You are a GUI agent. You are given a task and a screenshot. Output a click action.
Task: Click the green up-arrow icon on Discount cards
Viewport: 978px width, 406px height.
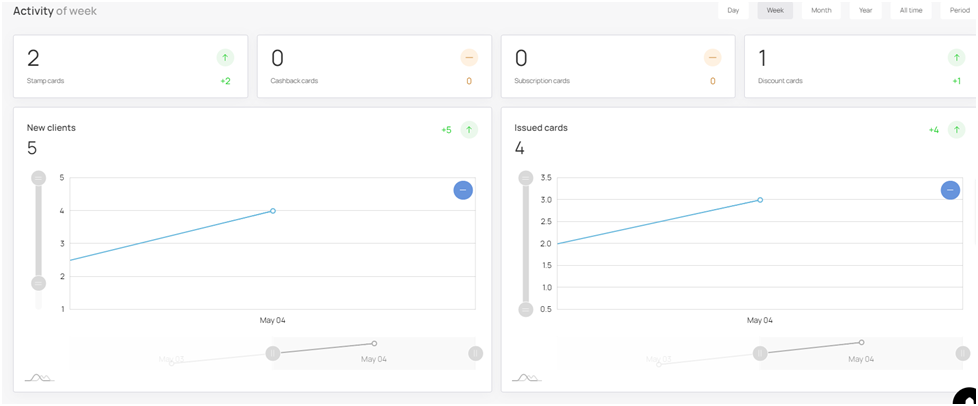click(x=956, y=58)
